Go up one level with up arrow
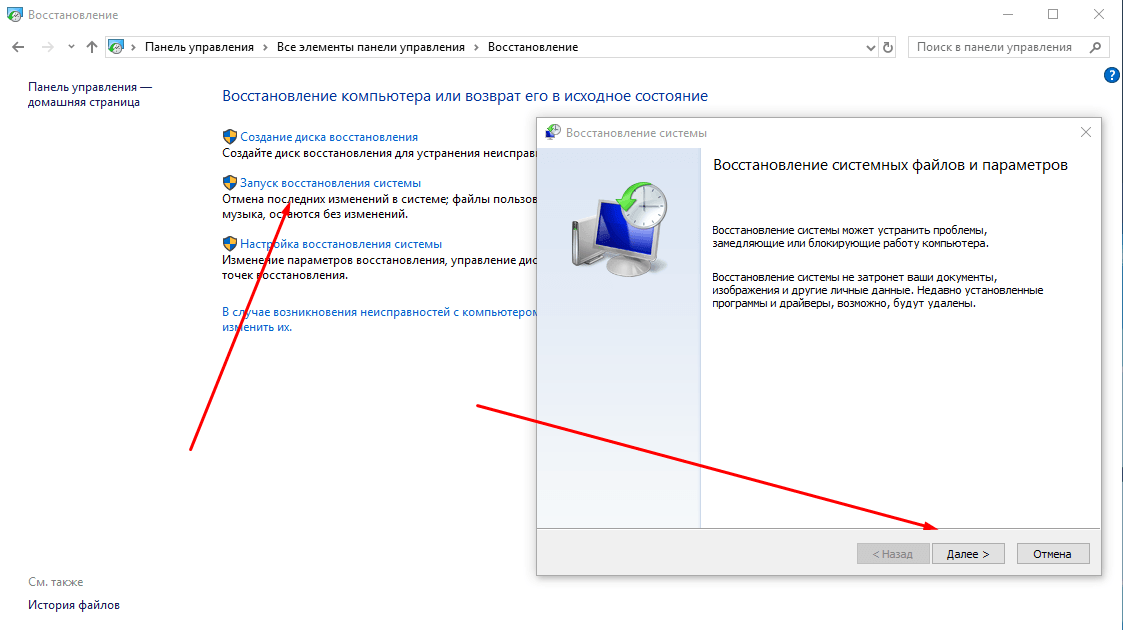This screenshot has width=1123, height=630. click(x=92, y=47)
